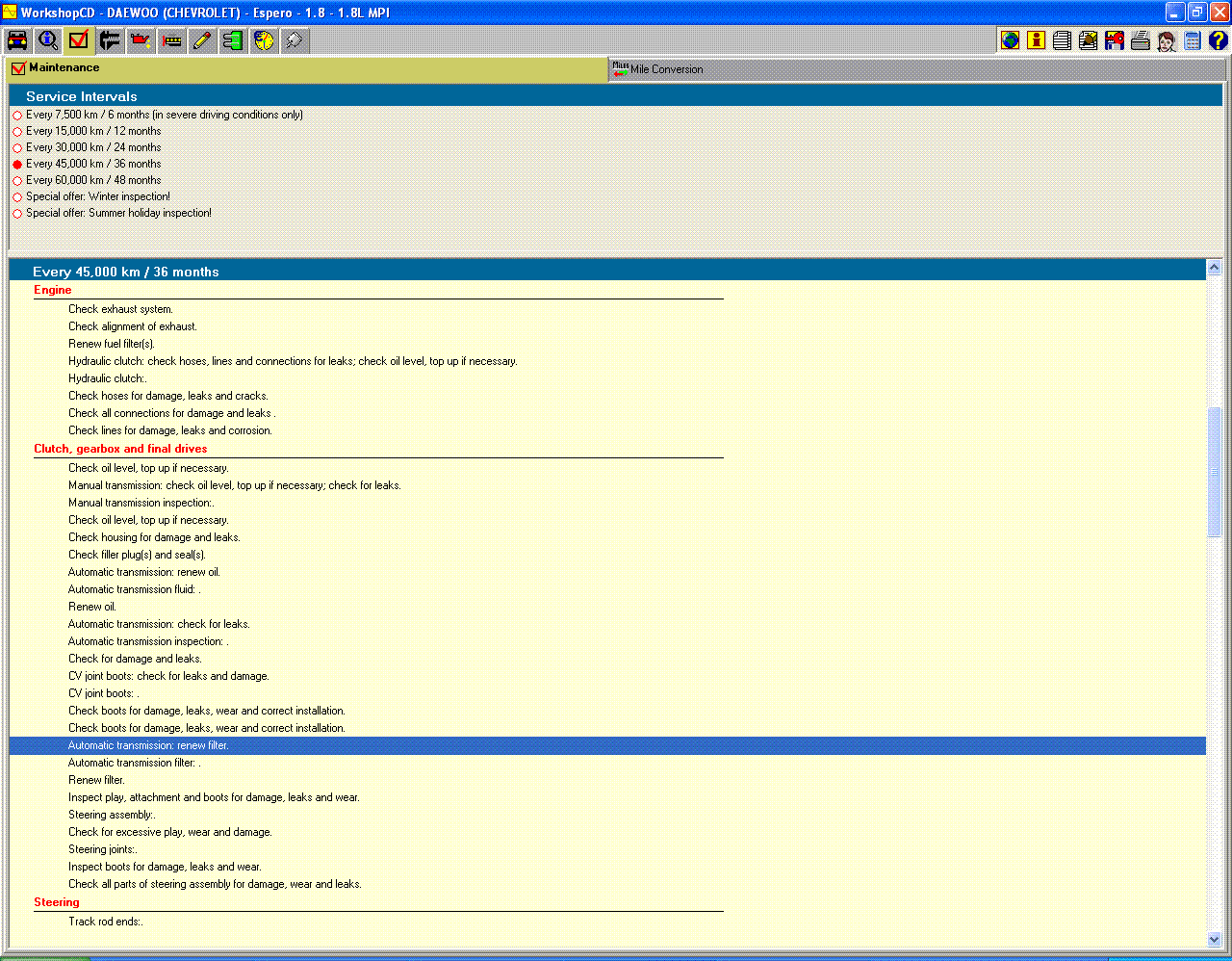Select 'Steering joints:.' row
This screenshot has width=1232, height=961.
pos(607,849)
